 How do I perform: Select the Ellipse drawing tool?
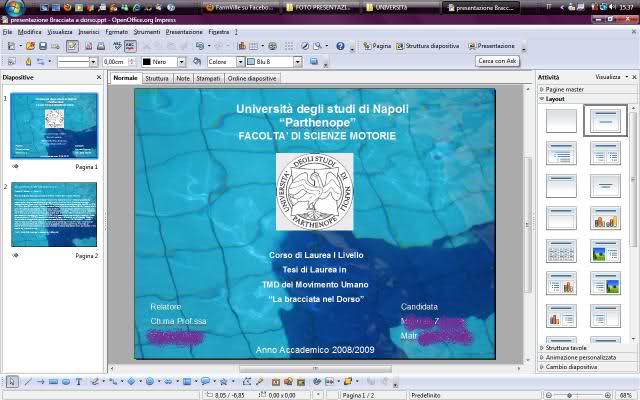(65, 382)
